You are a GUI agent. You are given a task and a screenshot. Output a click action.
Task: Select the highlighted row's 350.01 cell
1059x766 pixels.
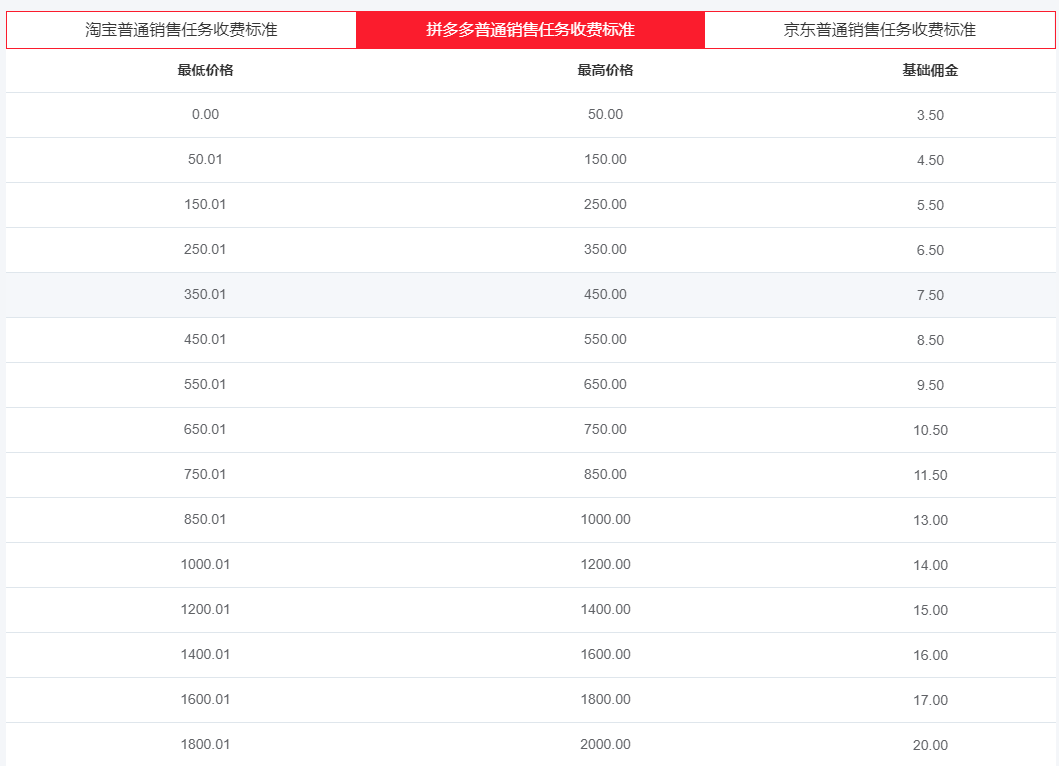pyautogui.click(x=205, y=294)
